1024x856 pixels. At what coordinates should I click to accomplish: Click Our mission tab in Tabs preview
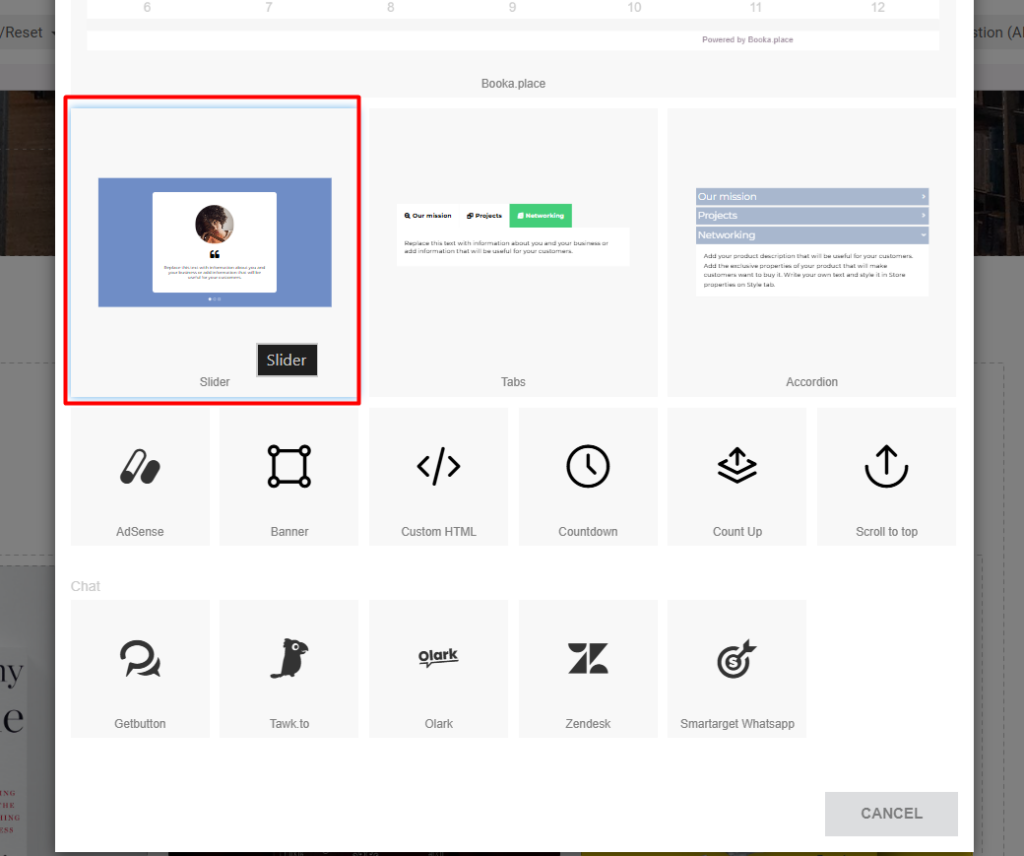pyautogui.click(x=428, y=215)
